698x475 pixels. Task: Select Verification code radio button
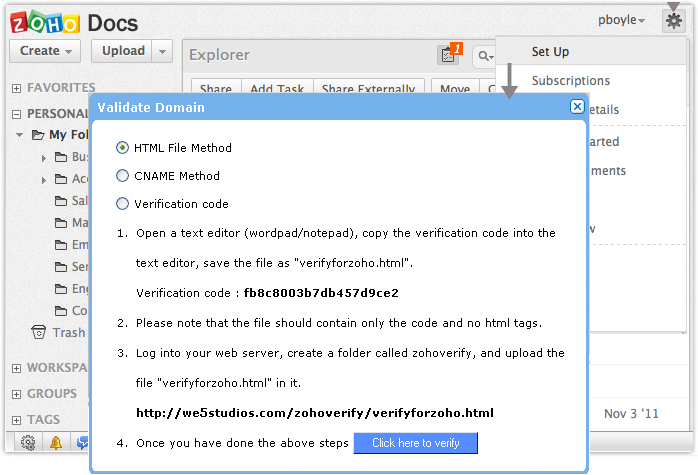(x=122, y=203)
